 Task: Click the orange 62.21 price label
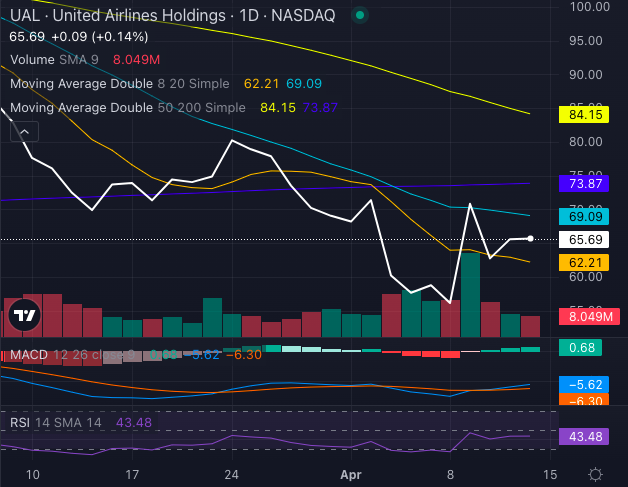pos(585,262)
